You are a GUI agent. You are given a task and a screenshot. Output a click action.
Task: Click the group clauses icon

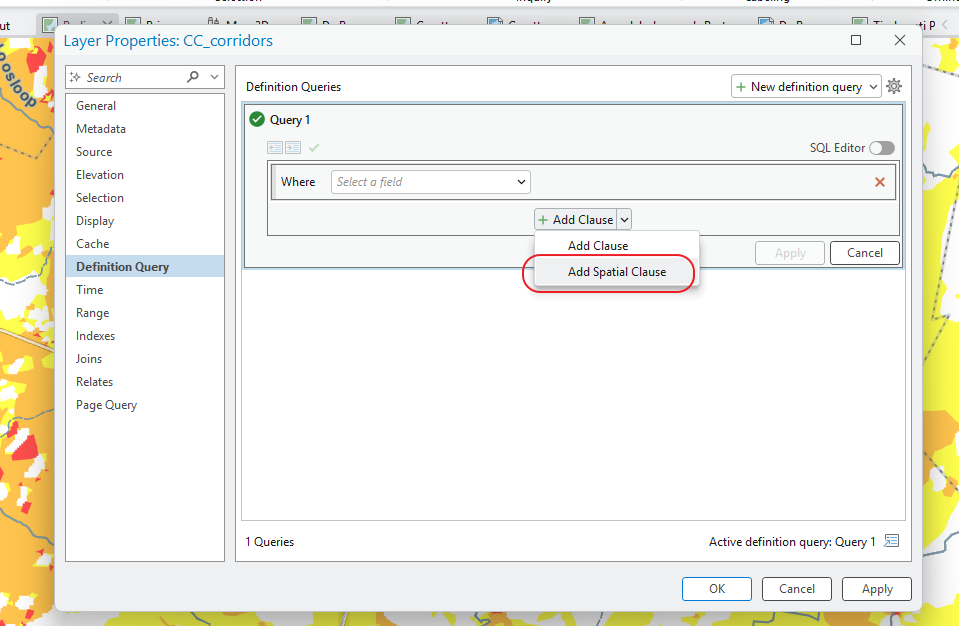(293, 147)
